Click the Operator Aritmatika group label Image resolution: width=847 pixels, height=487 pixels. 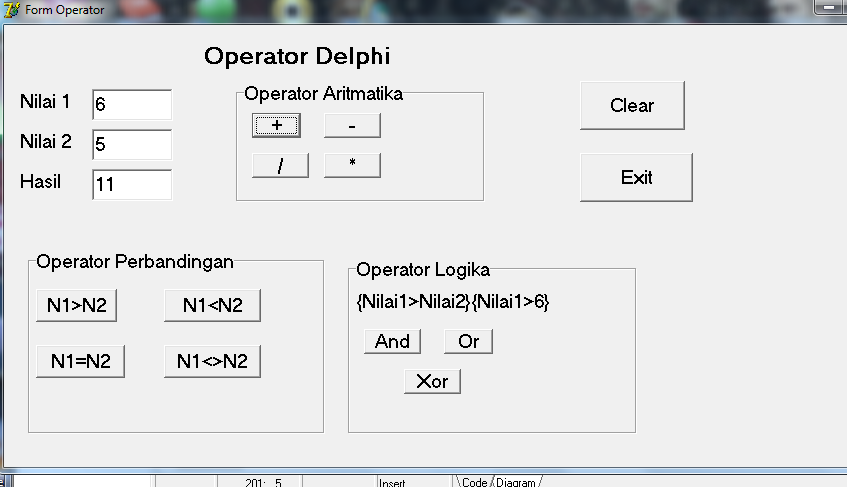coord(324,93)
